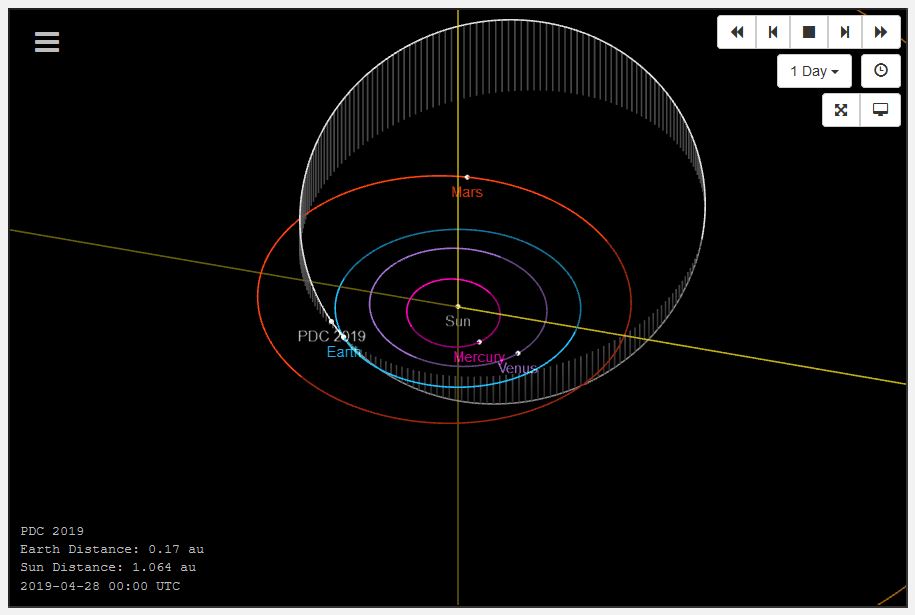Click the Mars planet dot
Image resolution: width=915 pixels, height=615 pixels.
pyautogui.click(x=467, y=177)
